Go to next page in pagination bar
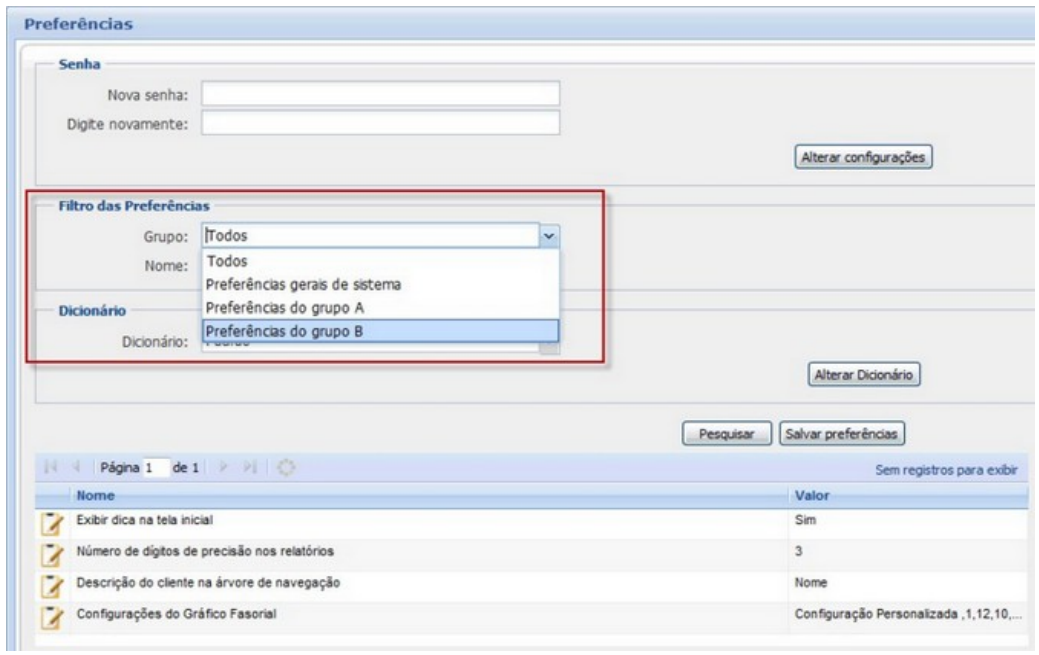Viewport: 1039px width, 655px height. [x=225, y=468]
